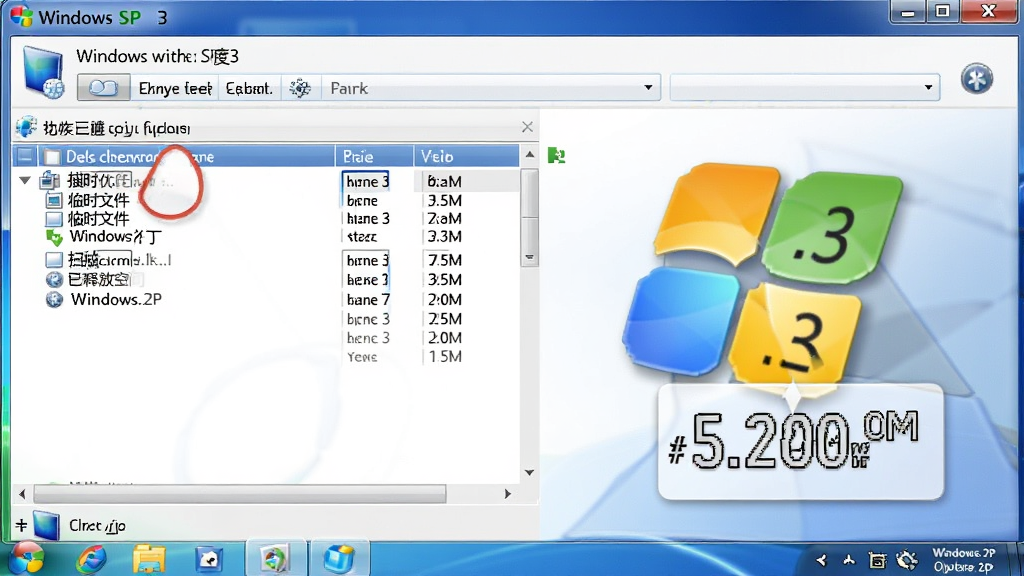Collapse the 摘时优用 tree node triangle
Screen dimensions: 1024x576
25,180
